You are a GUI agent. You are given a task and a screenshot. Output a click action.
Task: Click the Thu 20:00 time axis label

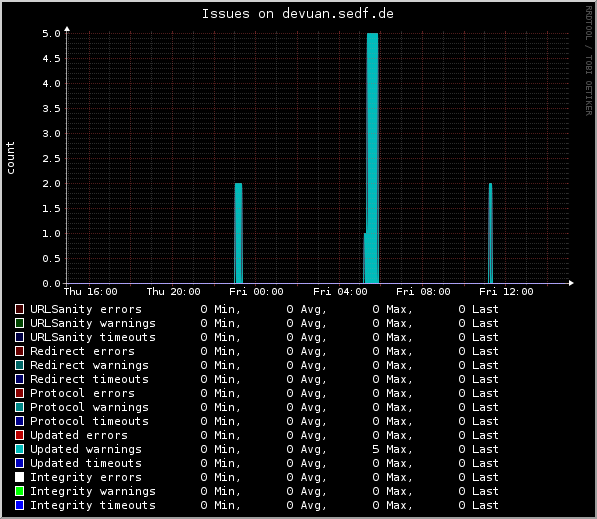coord(174,292)
